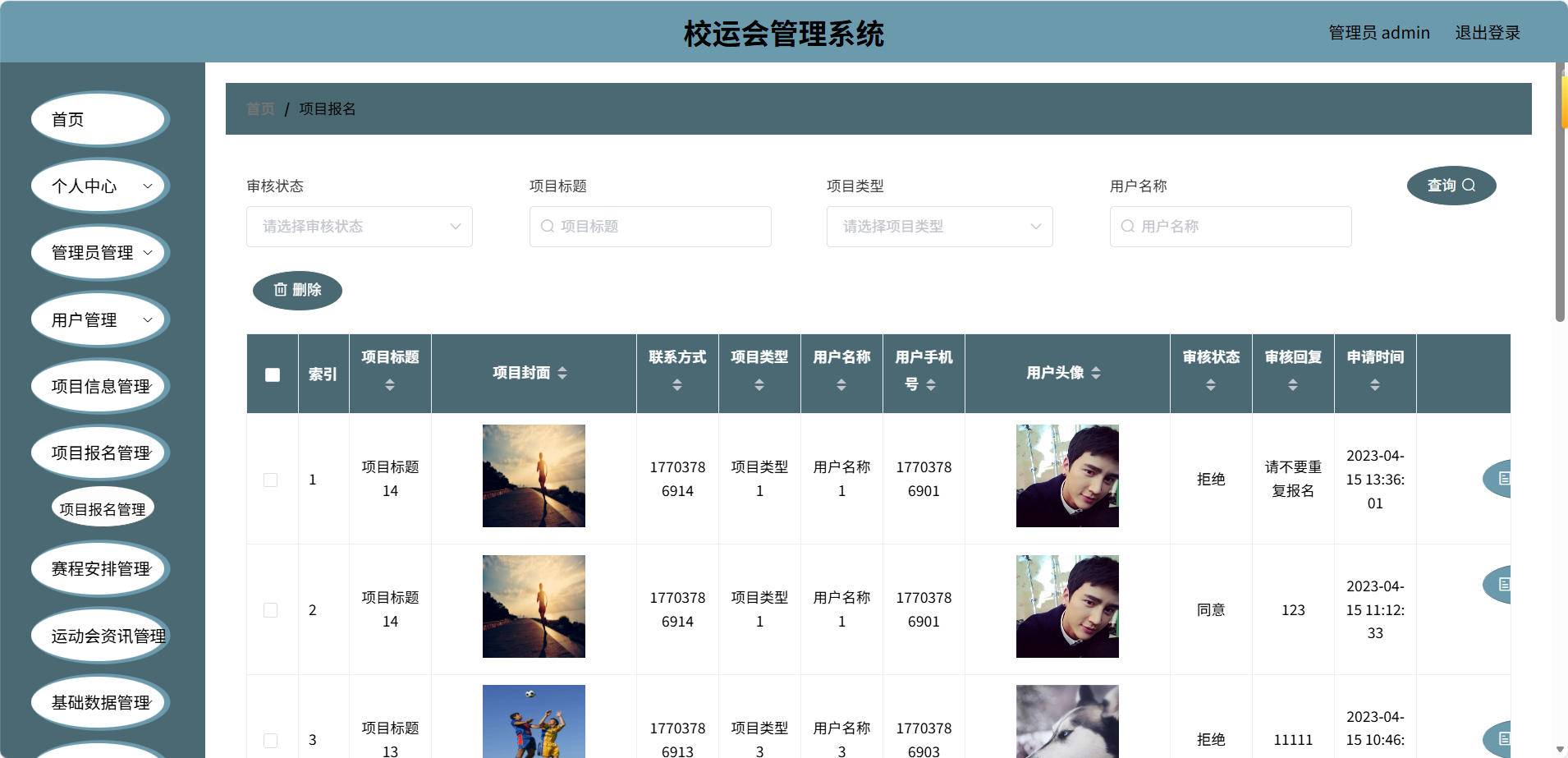
Task: Expand the 个人中心 sidebar menu
Action: [x=100, y=186]
